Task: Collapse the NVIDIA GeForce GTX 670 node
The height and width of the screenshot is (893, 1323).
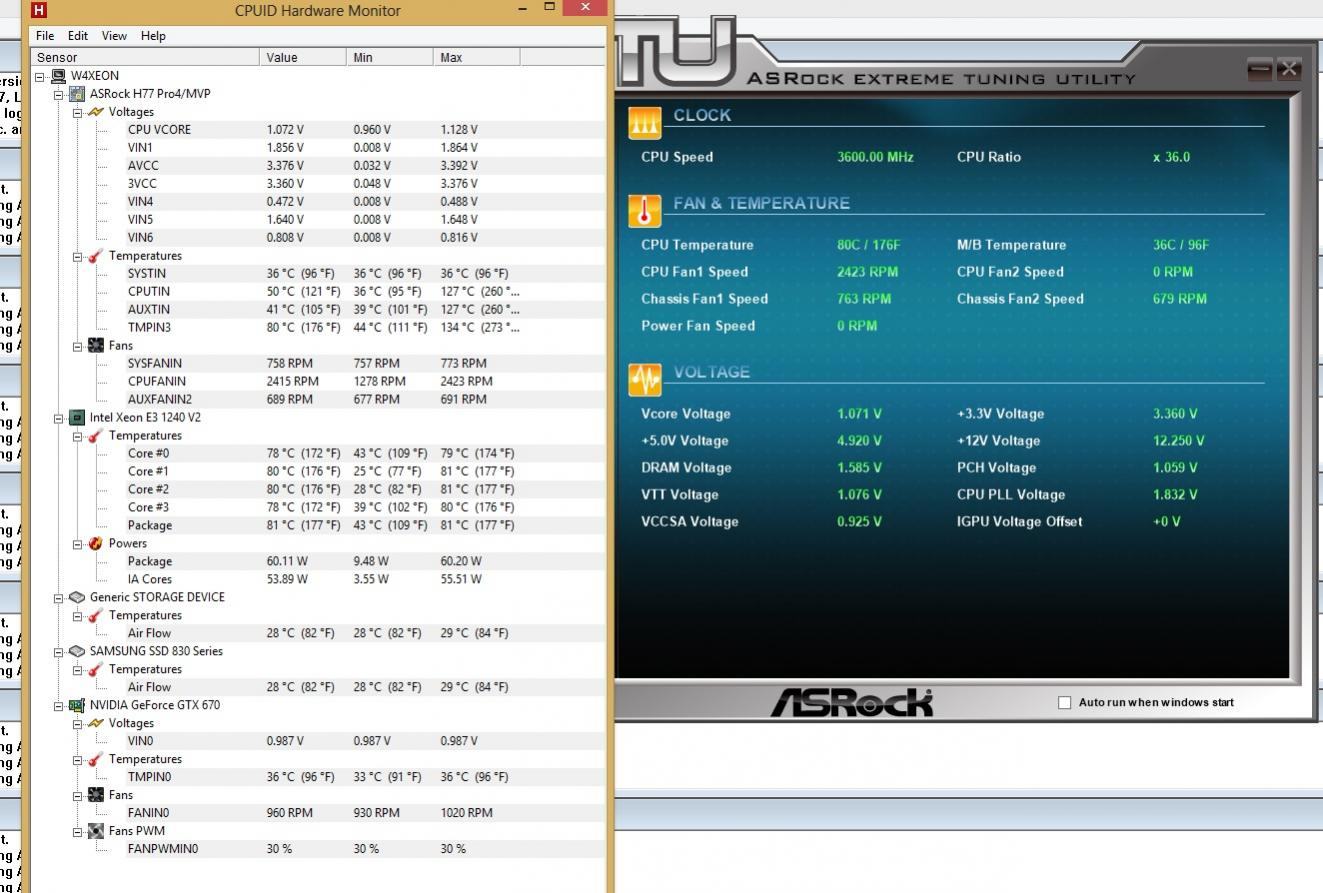Action: click(58, 706)
